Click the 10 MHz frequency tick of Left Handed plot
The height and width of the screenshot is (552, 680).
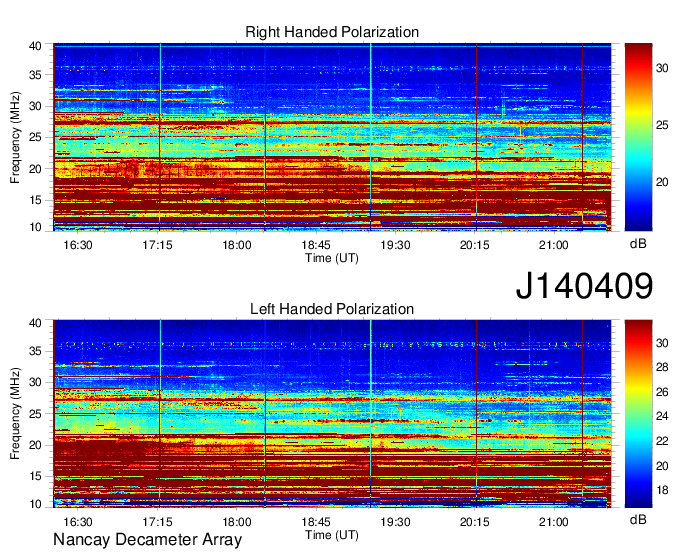point(35,504)
